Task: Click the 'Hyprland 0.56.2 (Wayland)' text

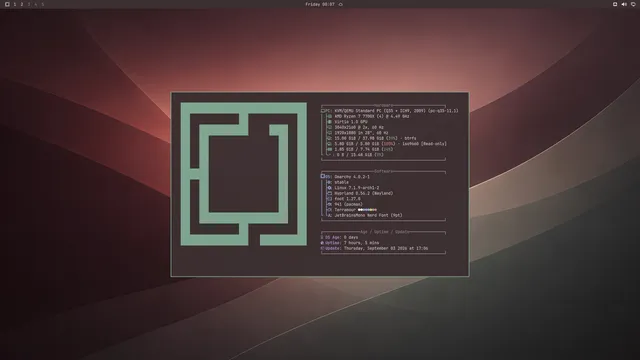Action: point(363,193)
